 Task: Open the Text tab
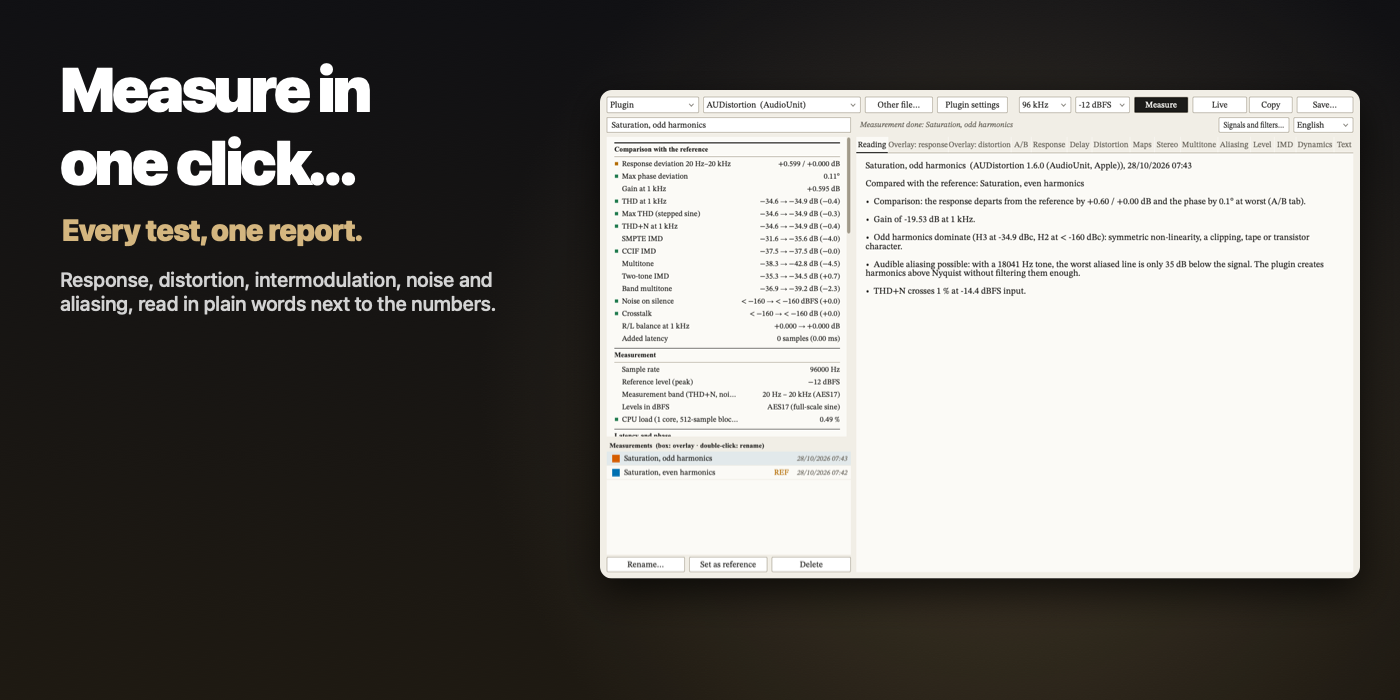click(1344, 145)
